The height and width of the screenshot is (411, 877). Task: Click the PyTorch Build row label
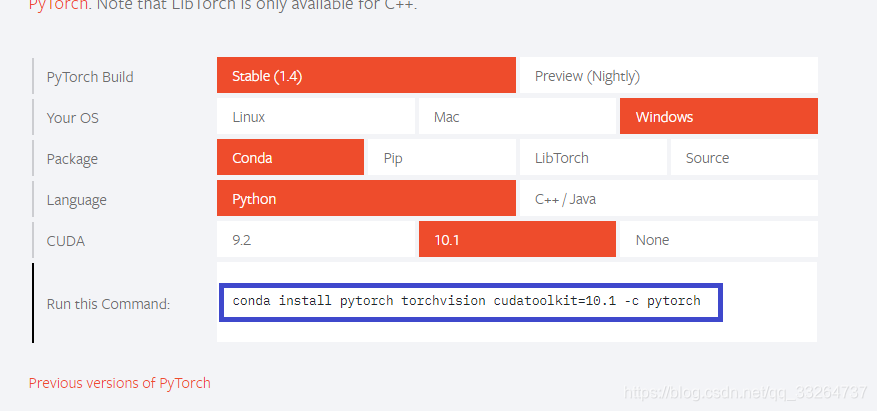pos(90,77)
